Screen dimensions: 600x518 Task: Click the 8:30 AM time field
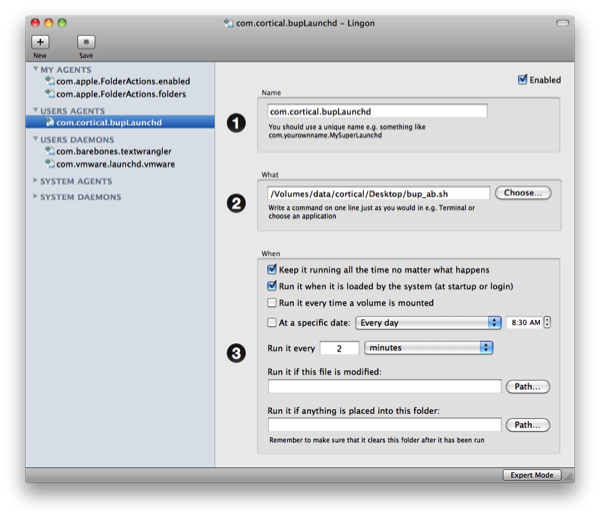pos(524,323)
